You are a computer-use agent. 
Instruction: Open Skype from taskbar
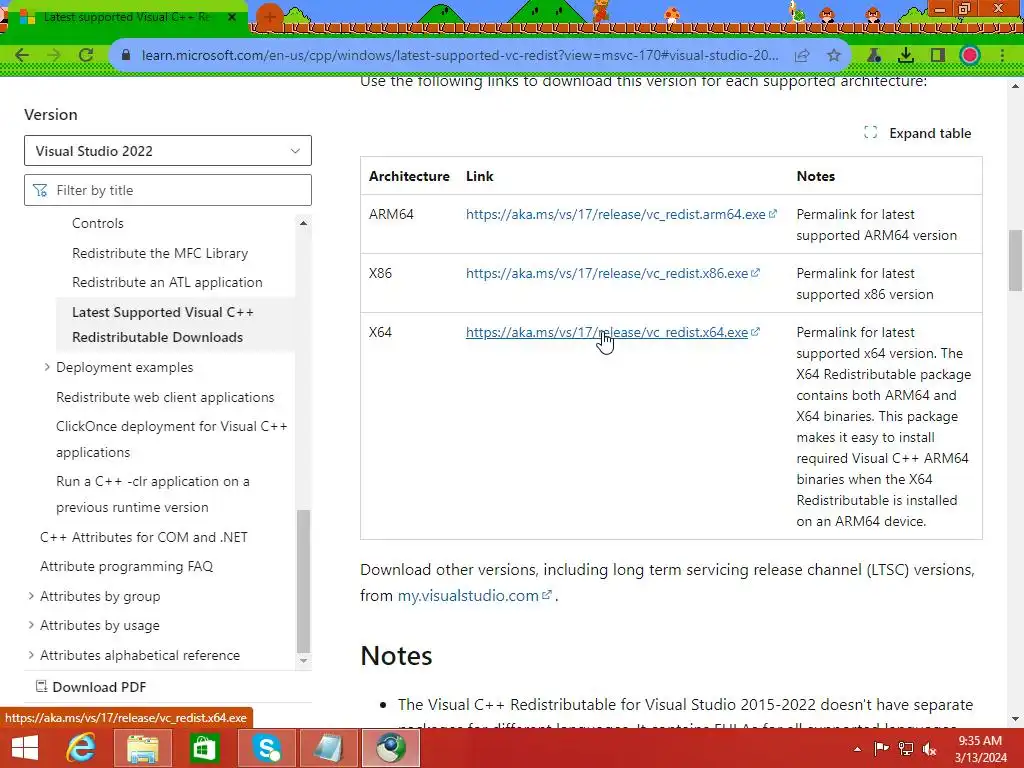click(266, 748)
